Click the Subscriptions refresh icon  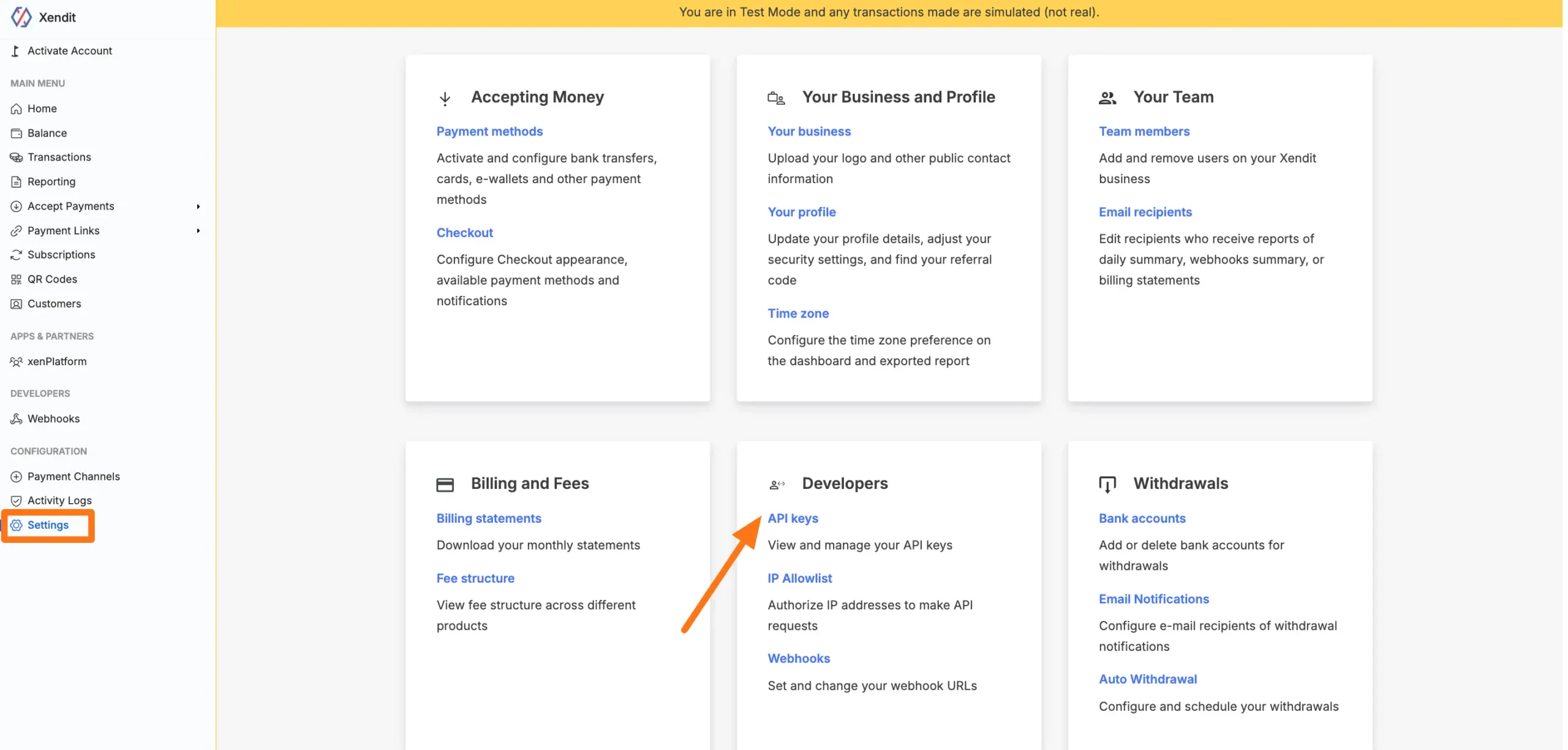(x=17, y=255)
